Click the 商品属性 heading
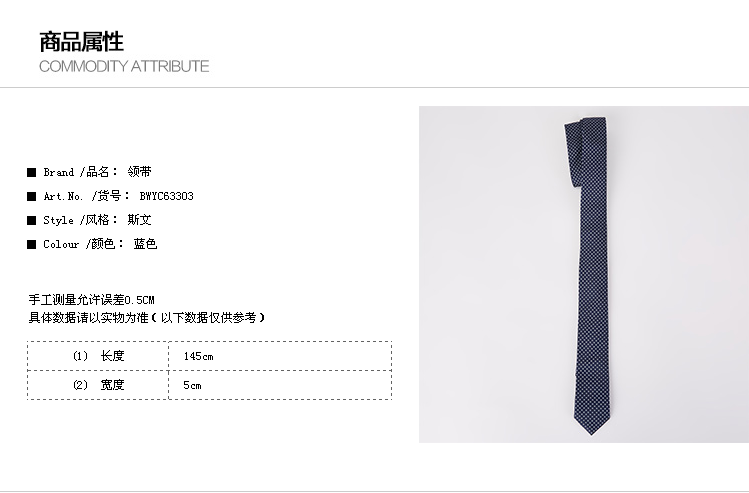Image resolution: width=749 pixels, height=493 pixels. click(81, 42)
